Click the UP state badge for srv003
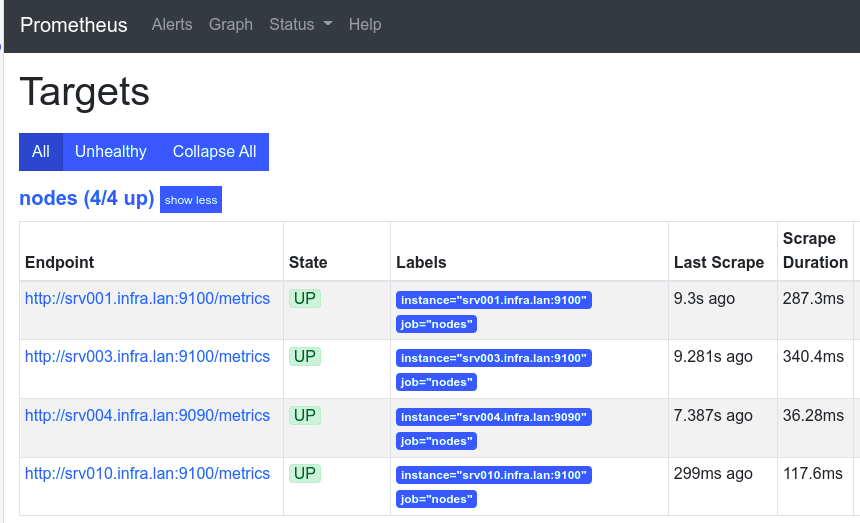 [x=305, y=357]
